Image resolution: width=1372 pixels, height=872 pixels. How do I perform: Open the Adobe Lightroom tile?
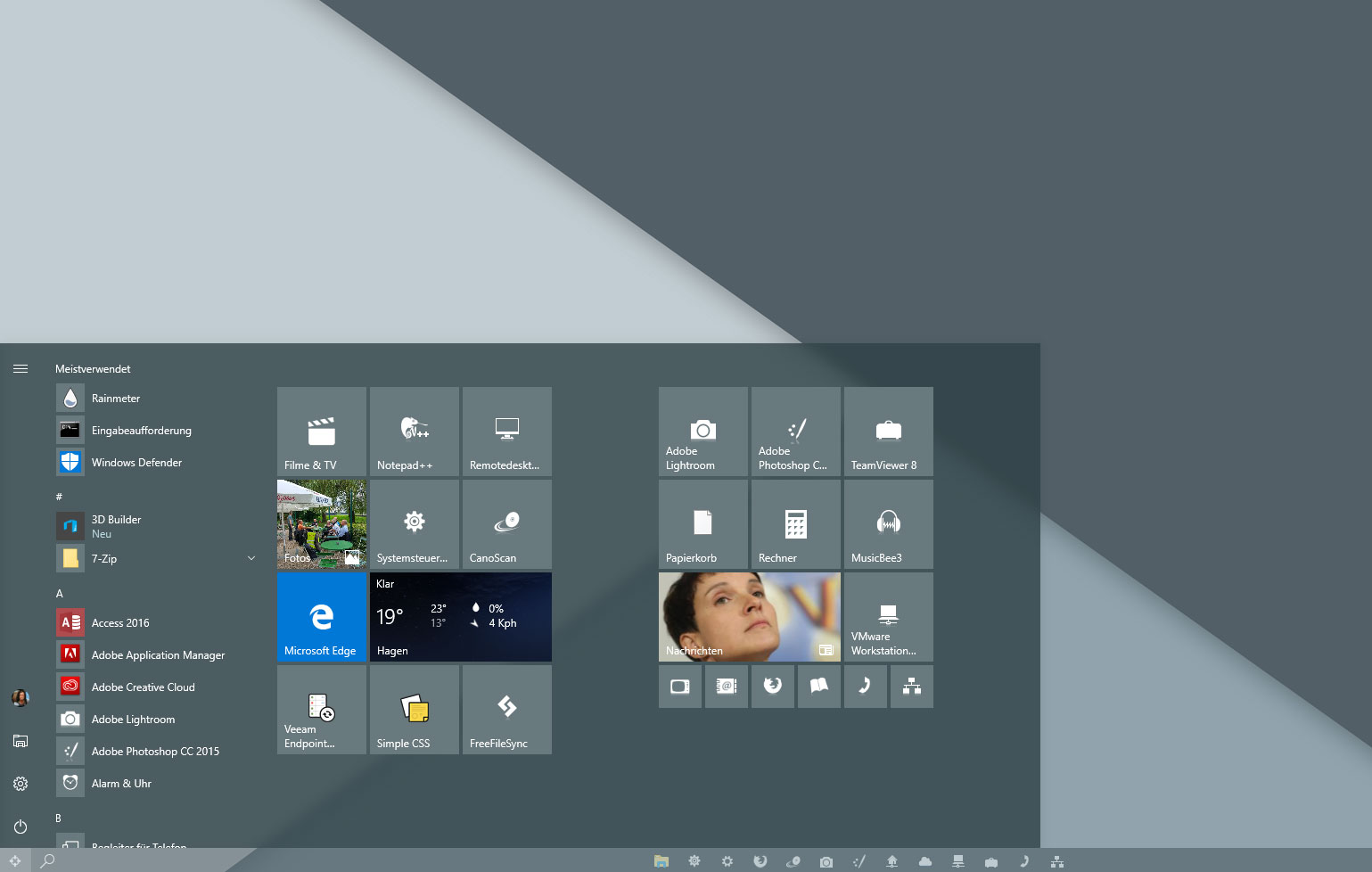(703, 432)
